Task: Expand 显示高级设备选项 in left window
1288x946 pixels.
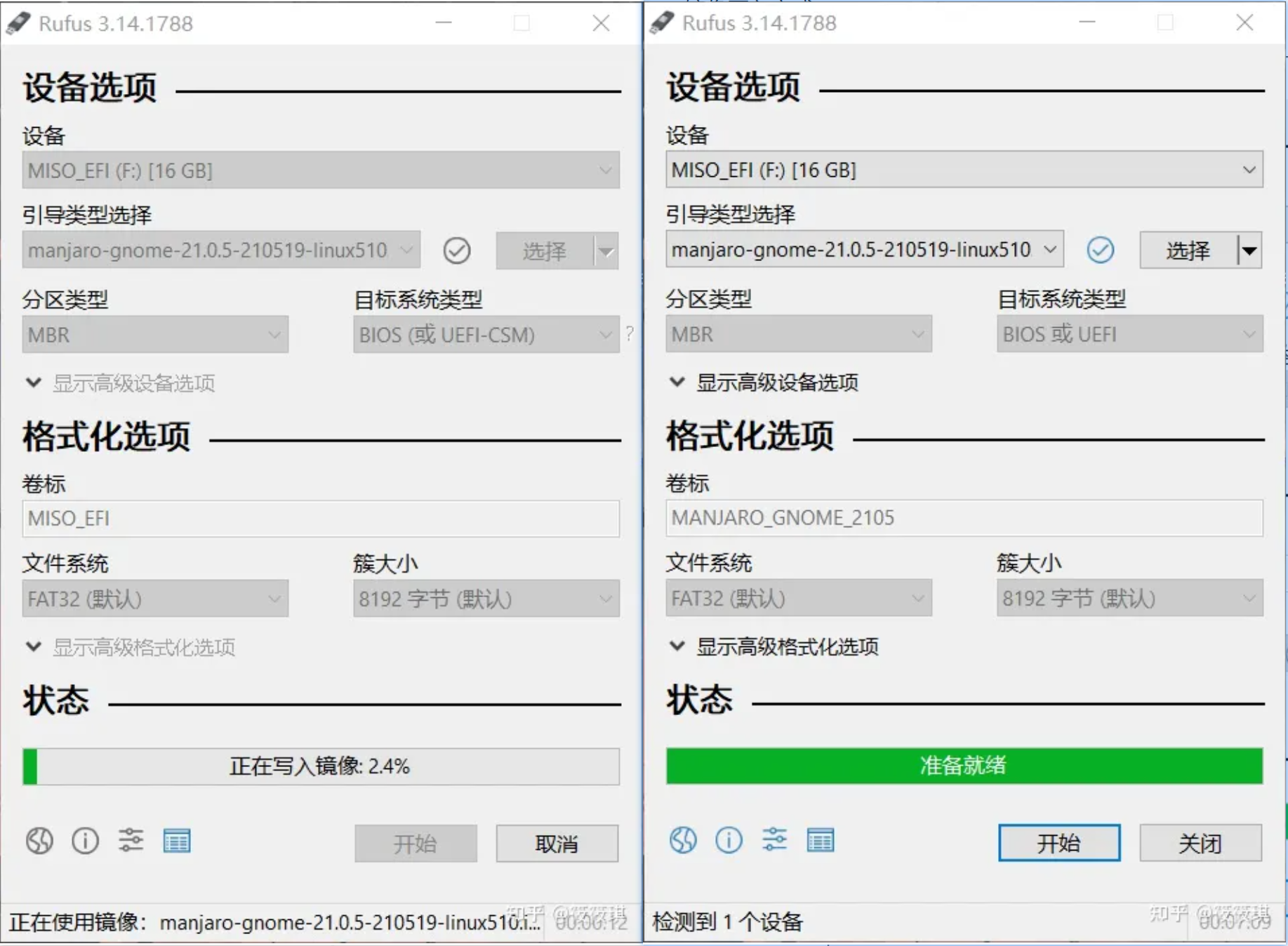Action: coord(121,383)
